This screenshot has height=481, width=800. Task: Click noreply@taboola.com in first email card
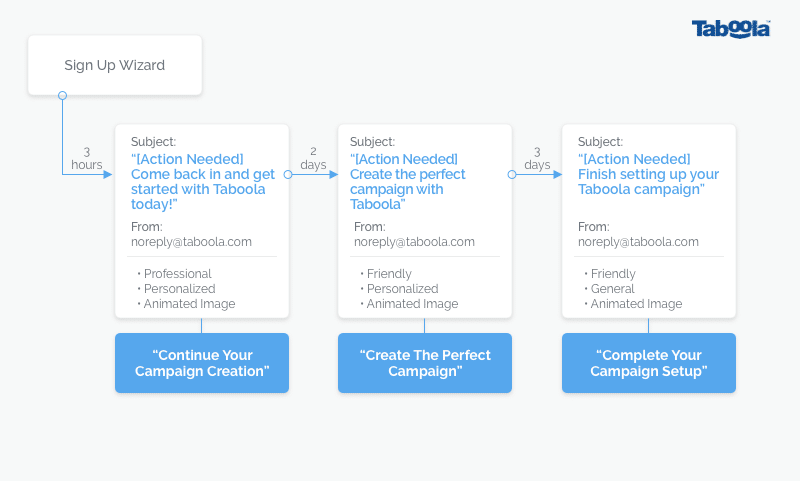(191, 242)
